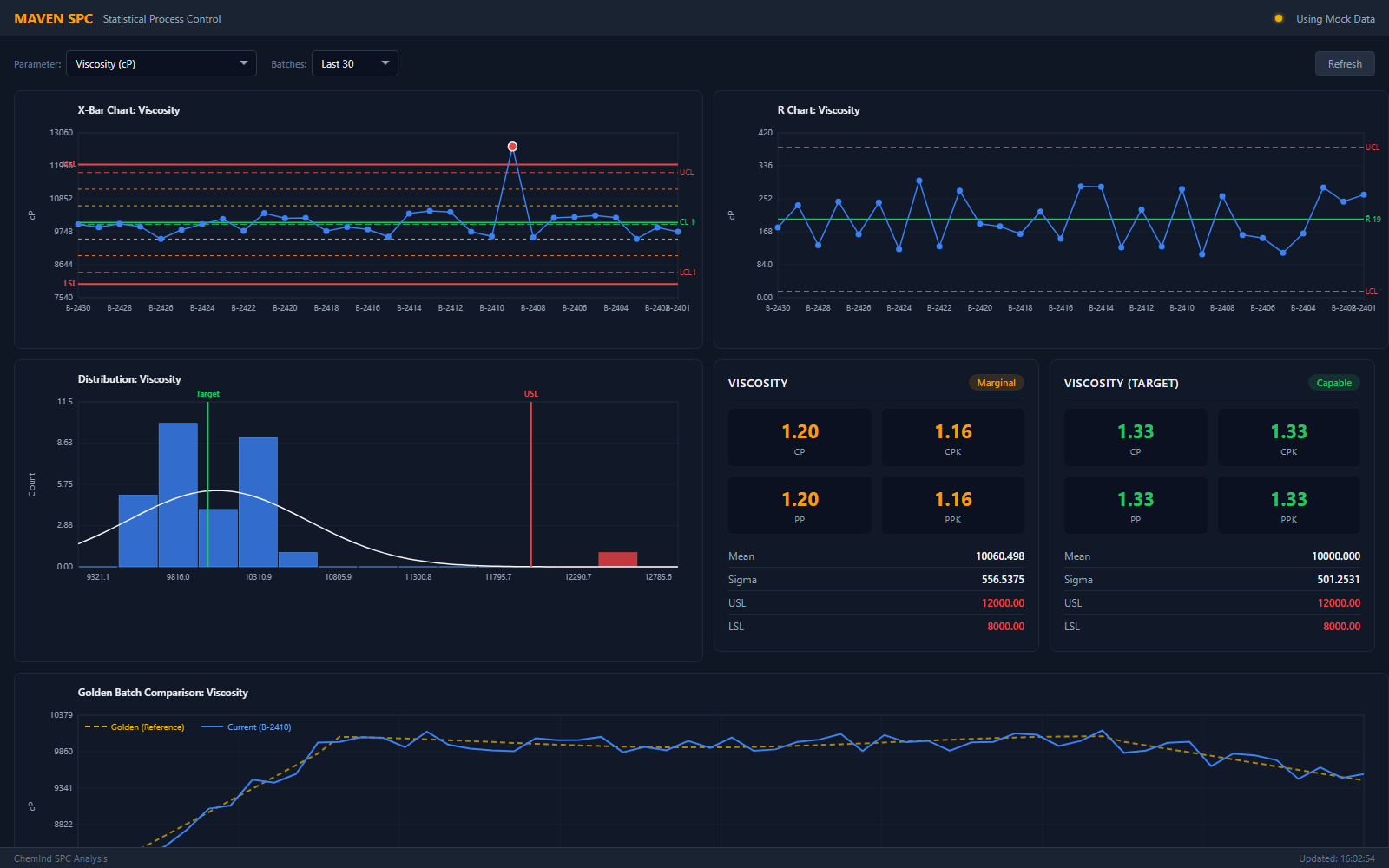The width and height of the screenshot is (1389, 868).
Task: Open the Parameter Viscosity (cP) dropdown
Action: (x=161, y=63)
